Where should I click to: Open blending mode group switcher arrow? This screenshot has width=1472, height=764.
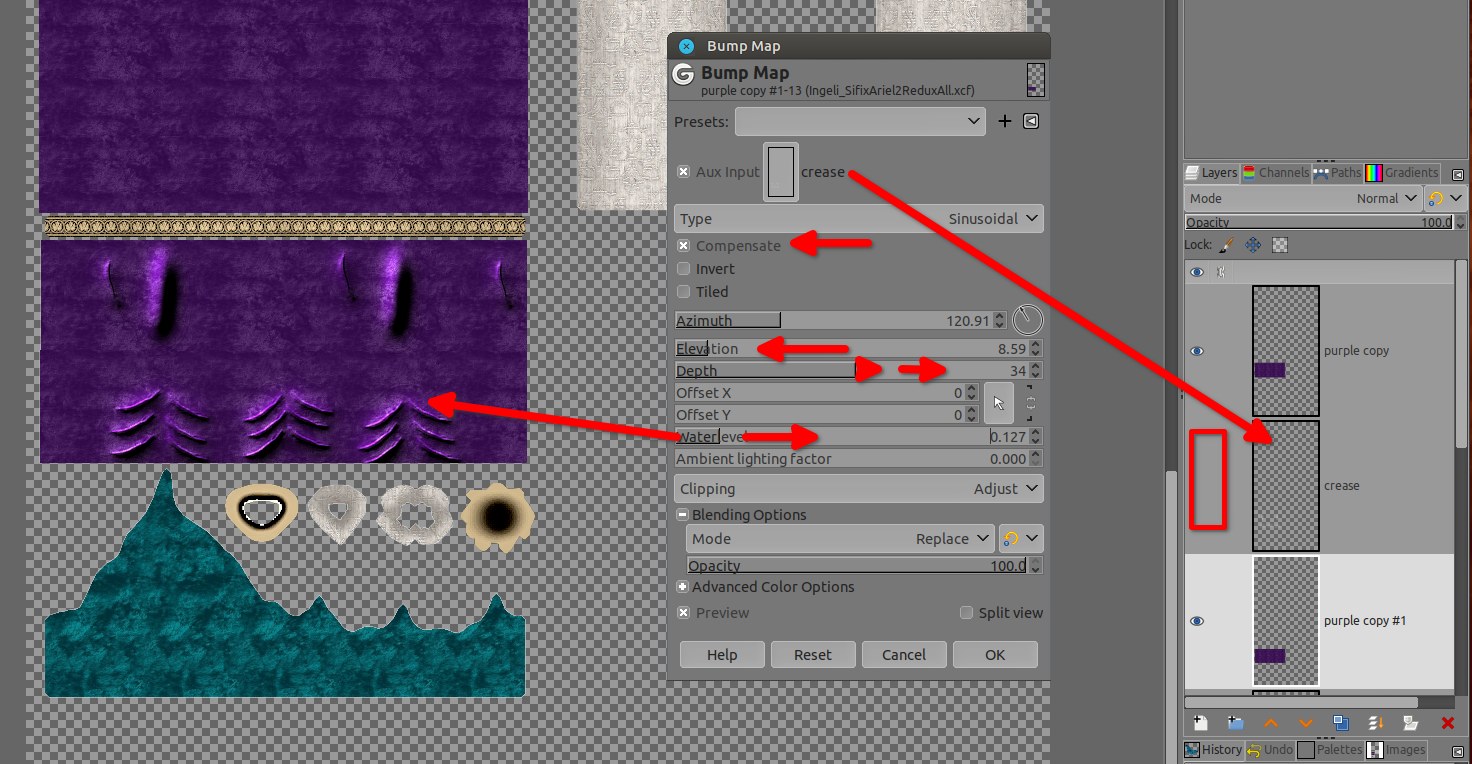pyautogui.click(x=1032, y=539)
